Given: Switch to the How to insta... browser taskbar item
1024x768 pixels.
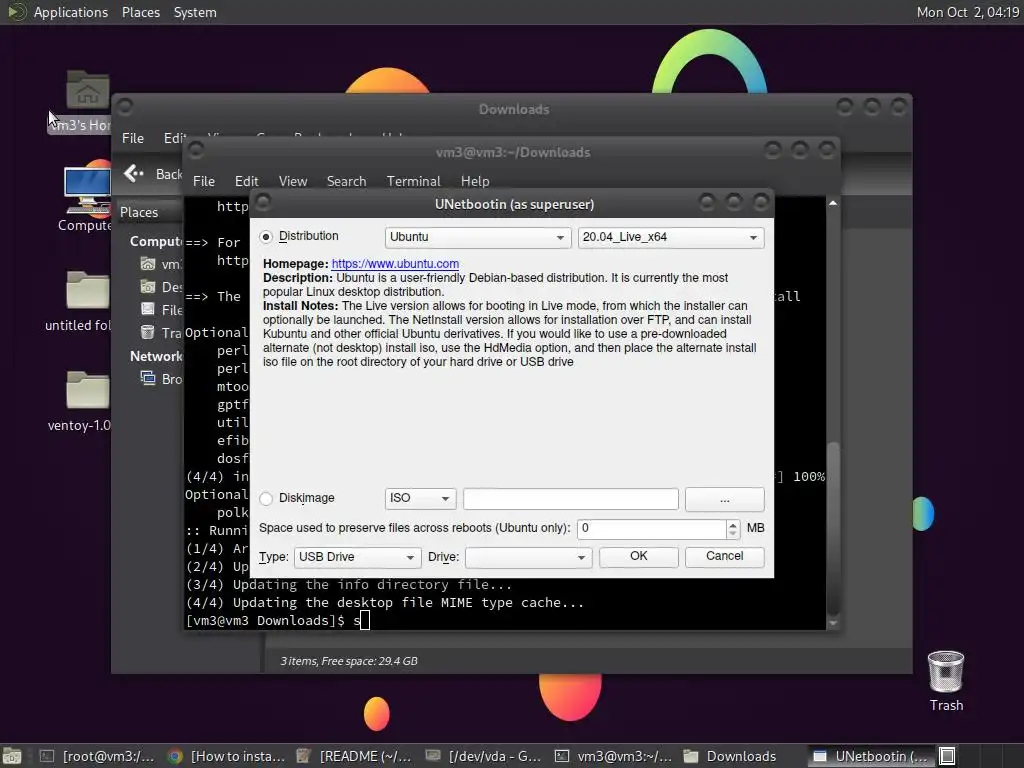Looking at the screenshot, I should point(226,756).
